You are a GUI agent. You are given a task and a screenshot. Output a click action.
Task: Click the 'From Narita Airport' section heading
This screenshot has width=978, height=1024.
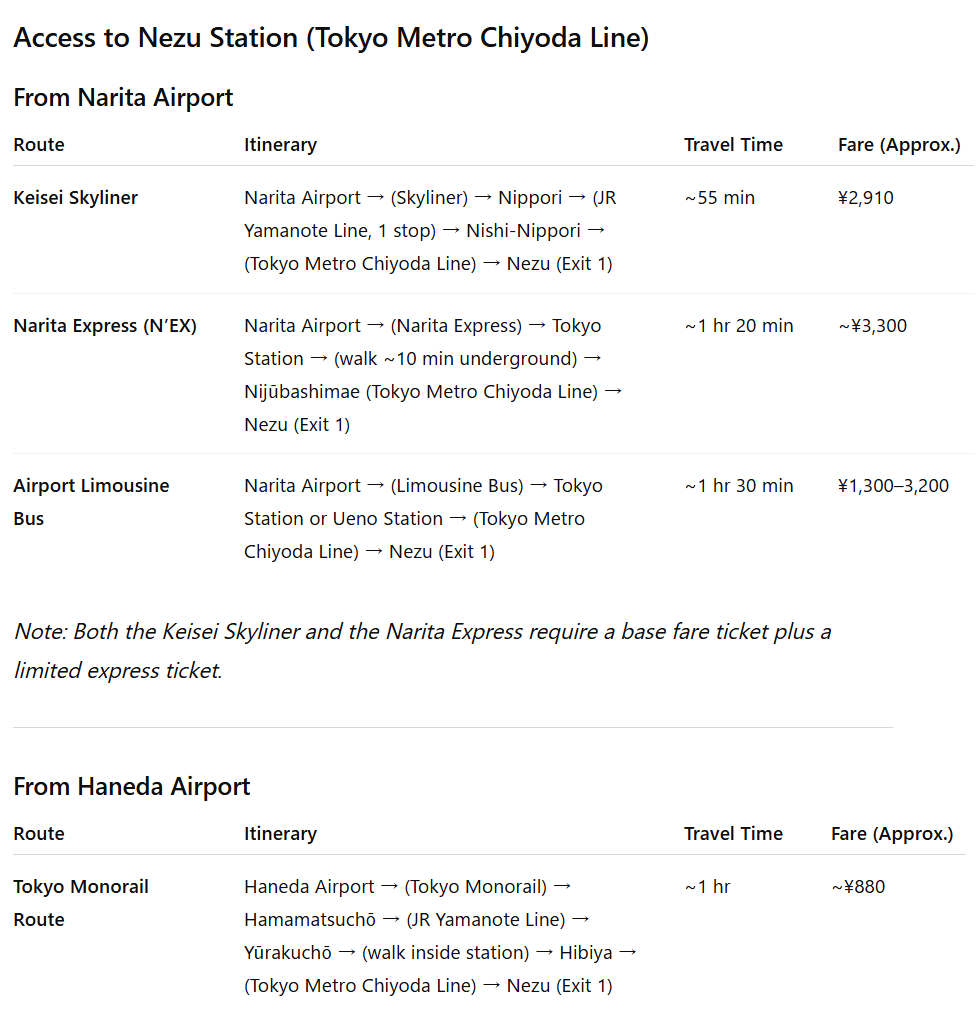pos(123,98)
